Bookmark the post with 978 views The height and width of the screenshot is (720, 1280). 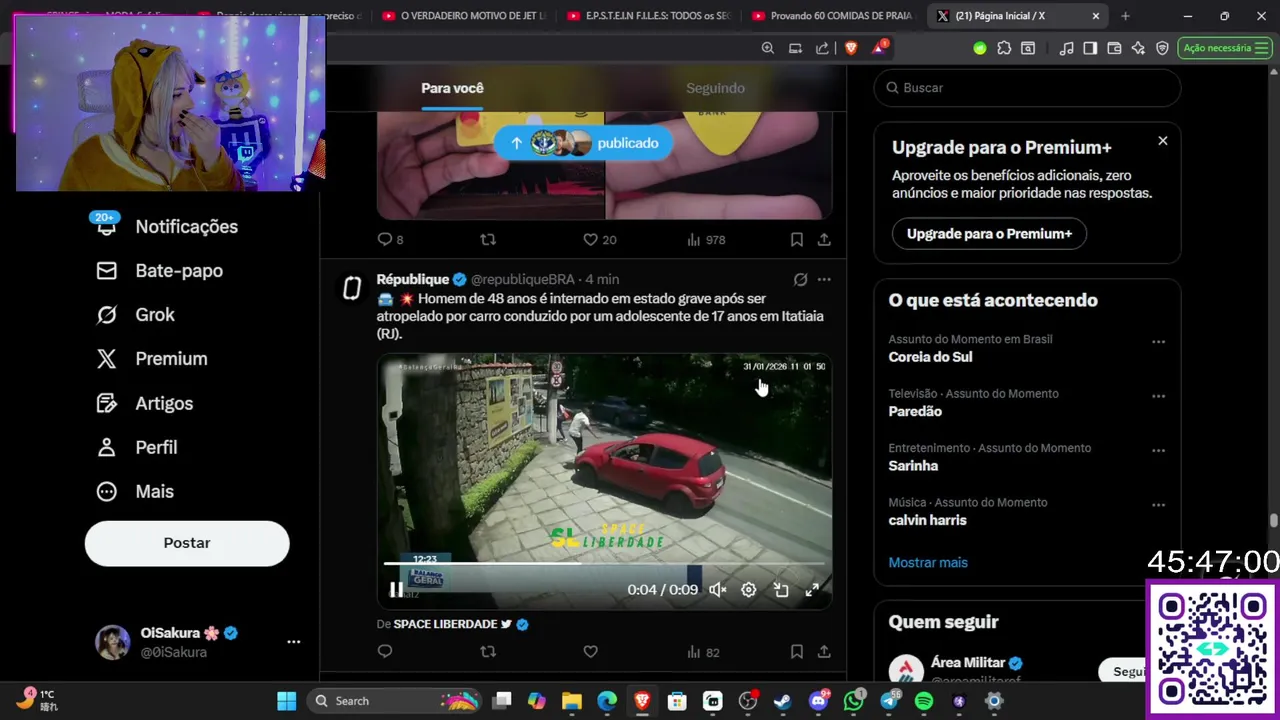[797, 240]
